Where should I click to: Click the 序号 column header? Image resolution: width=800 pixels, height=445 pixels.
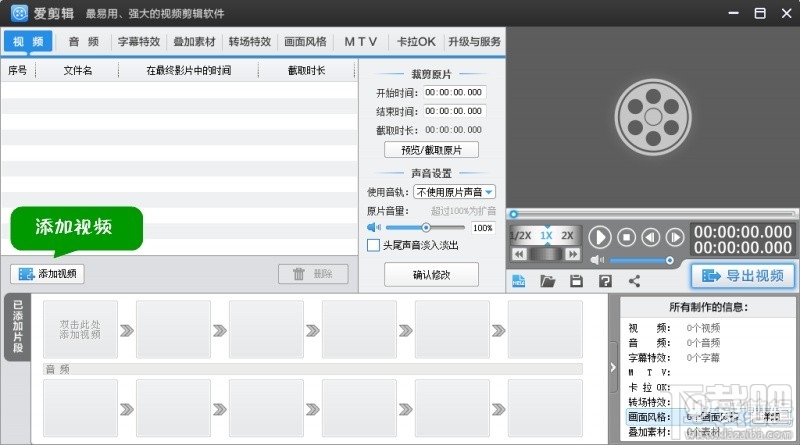point(17,70)
